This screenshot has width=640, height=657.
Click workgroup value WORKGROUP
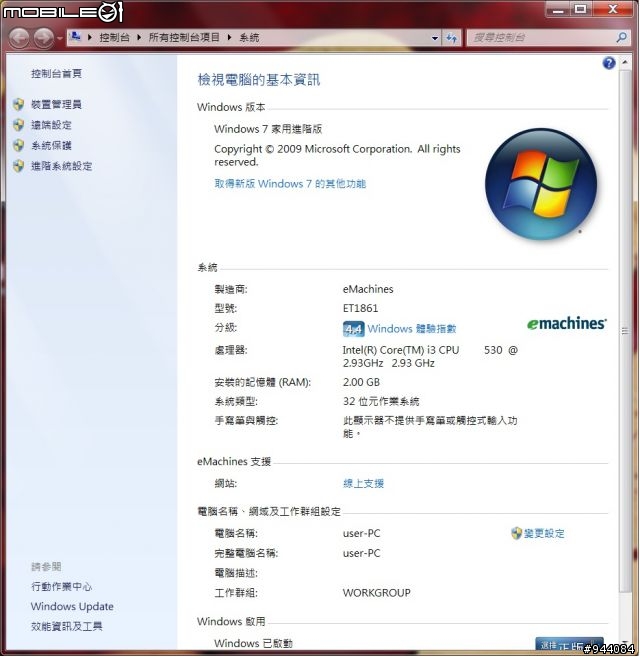(x=376, y=593)
